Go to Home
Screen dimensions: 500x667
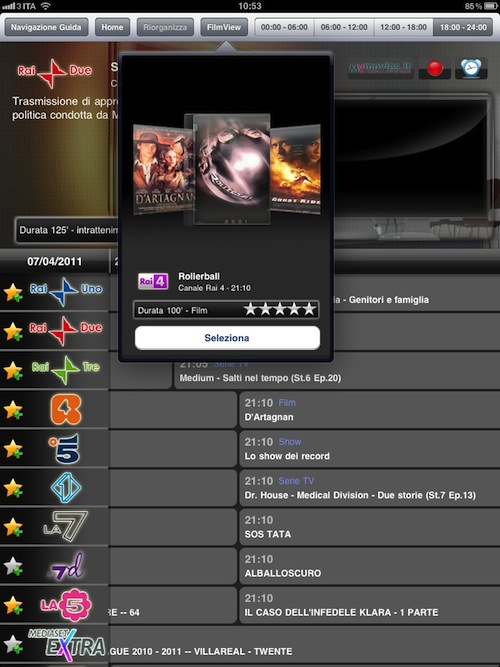[112, 27]
